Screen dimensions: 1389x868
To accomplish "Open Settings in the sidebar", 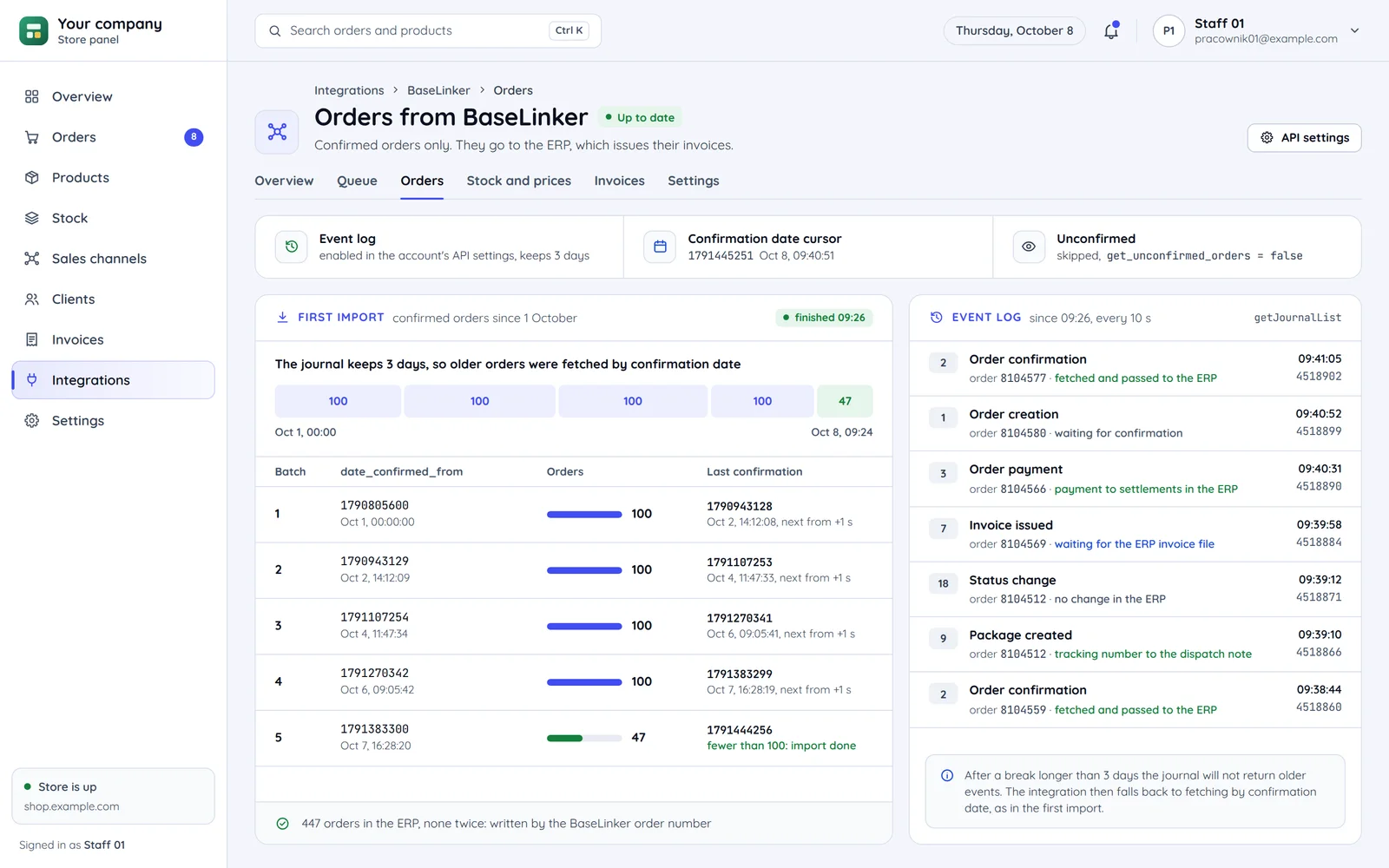I will click(113, 421).
